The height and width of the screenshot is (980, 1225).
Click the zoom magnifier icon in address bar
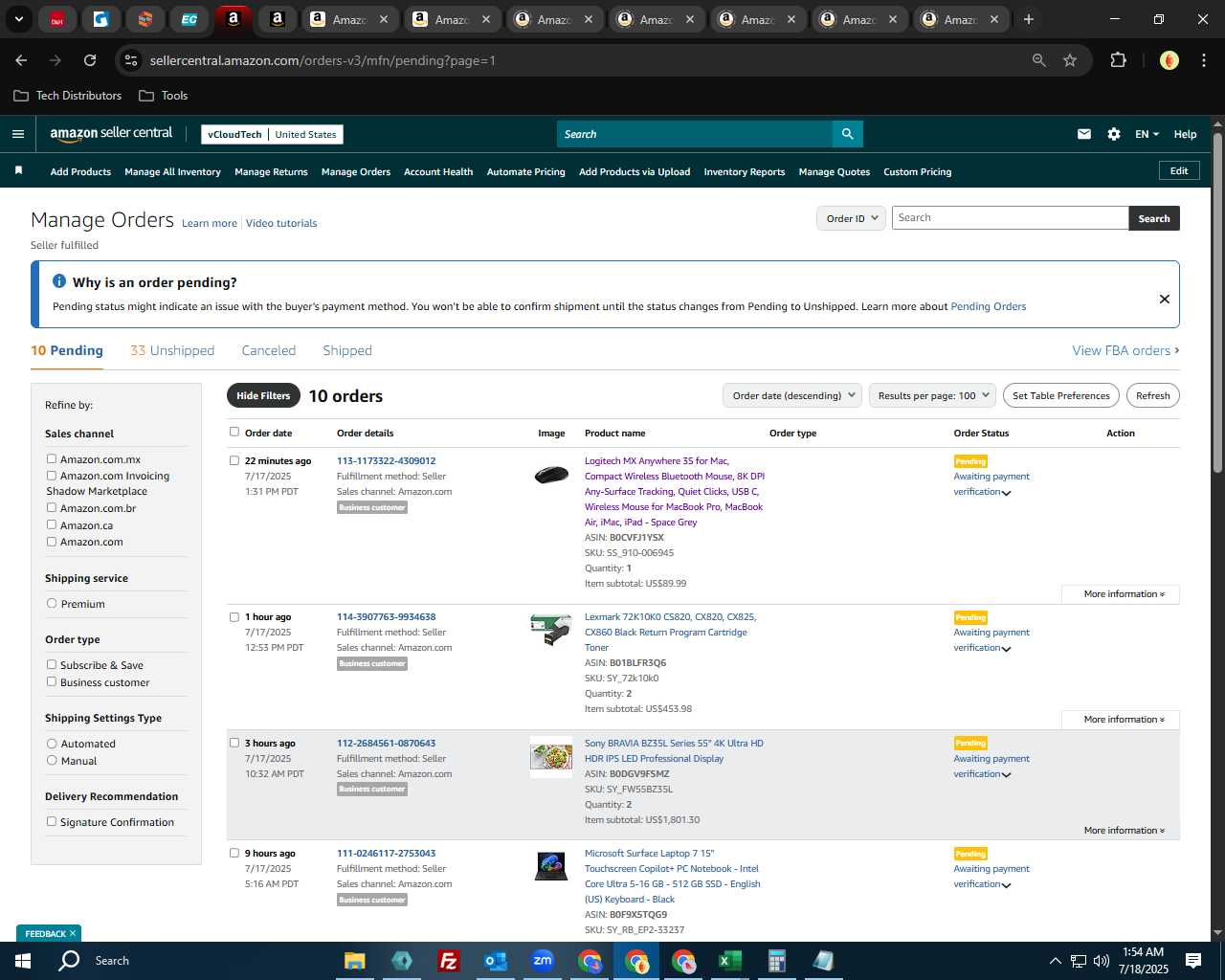click(x=1039, y=60)
